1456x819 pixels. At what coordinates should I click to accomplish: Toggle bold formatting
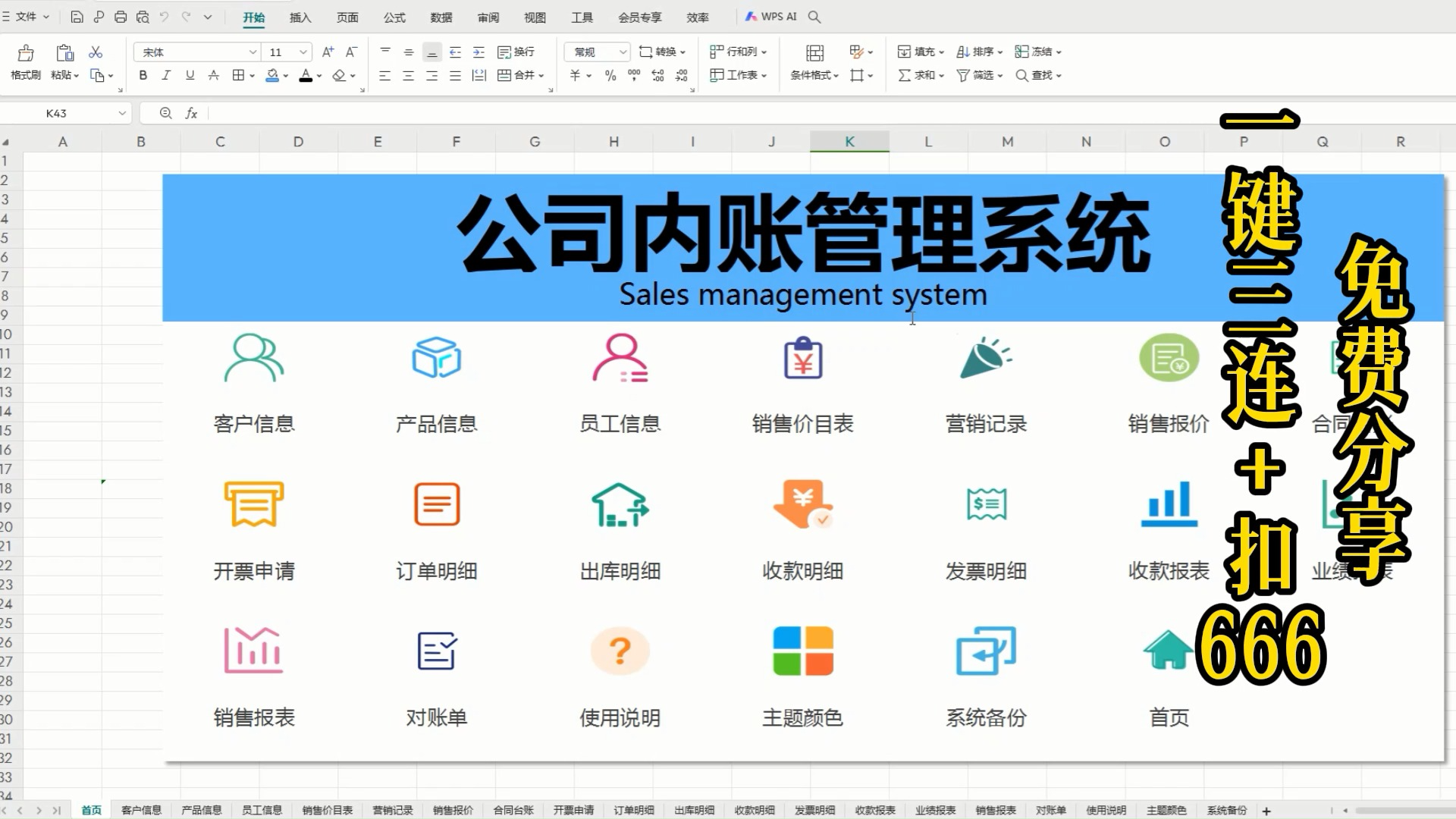click(143, 75)
